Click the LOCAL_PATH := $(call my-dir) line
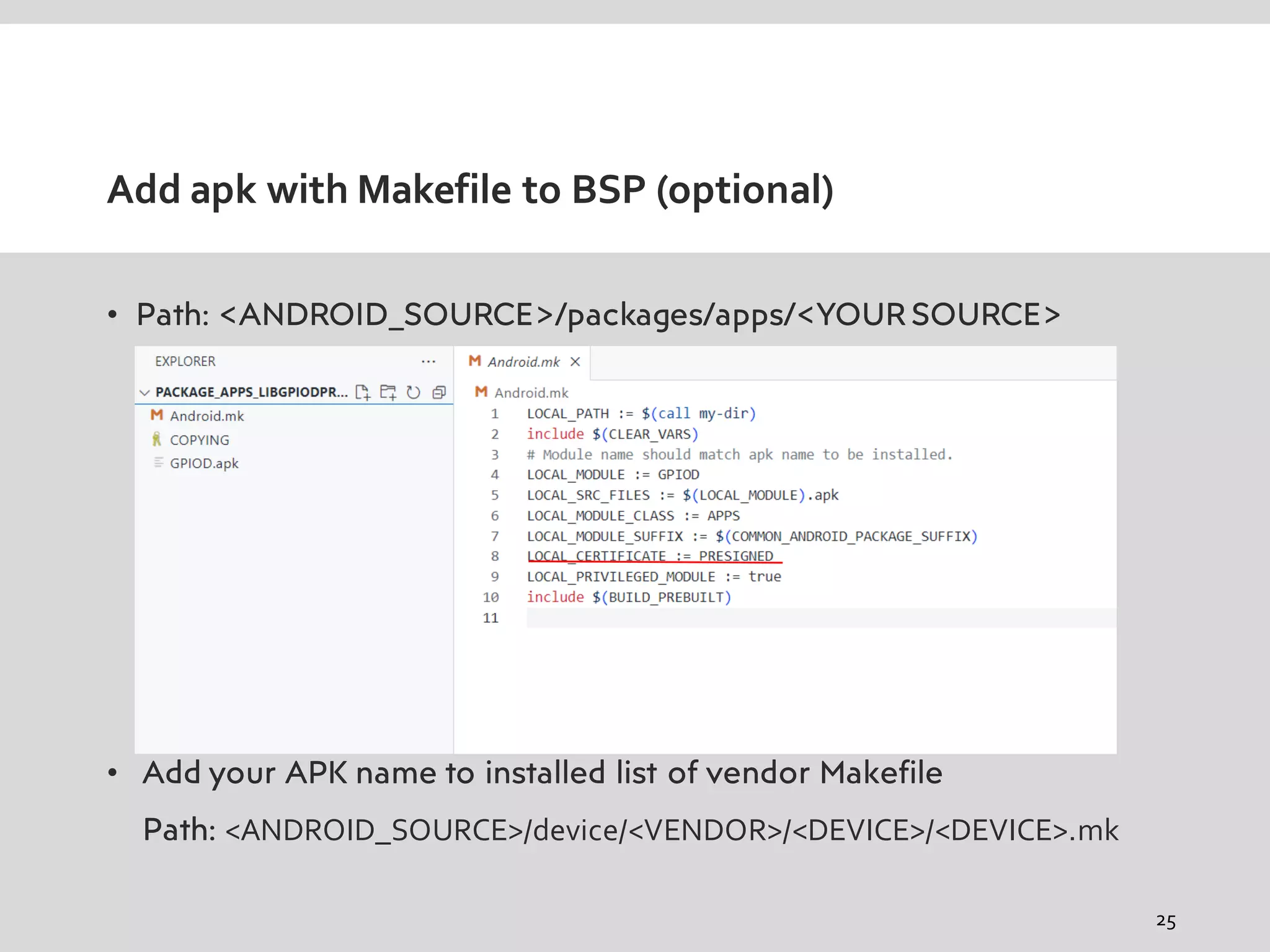The image size is (1270, 952). 641,414
